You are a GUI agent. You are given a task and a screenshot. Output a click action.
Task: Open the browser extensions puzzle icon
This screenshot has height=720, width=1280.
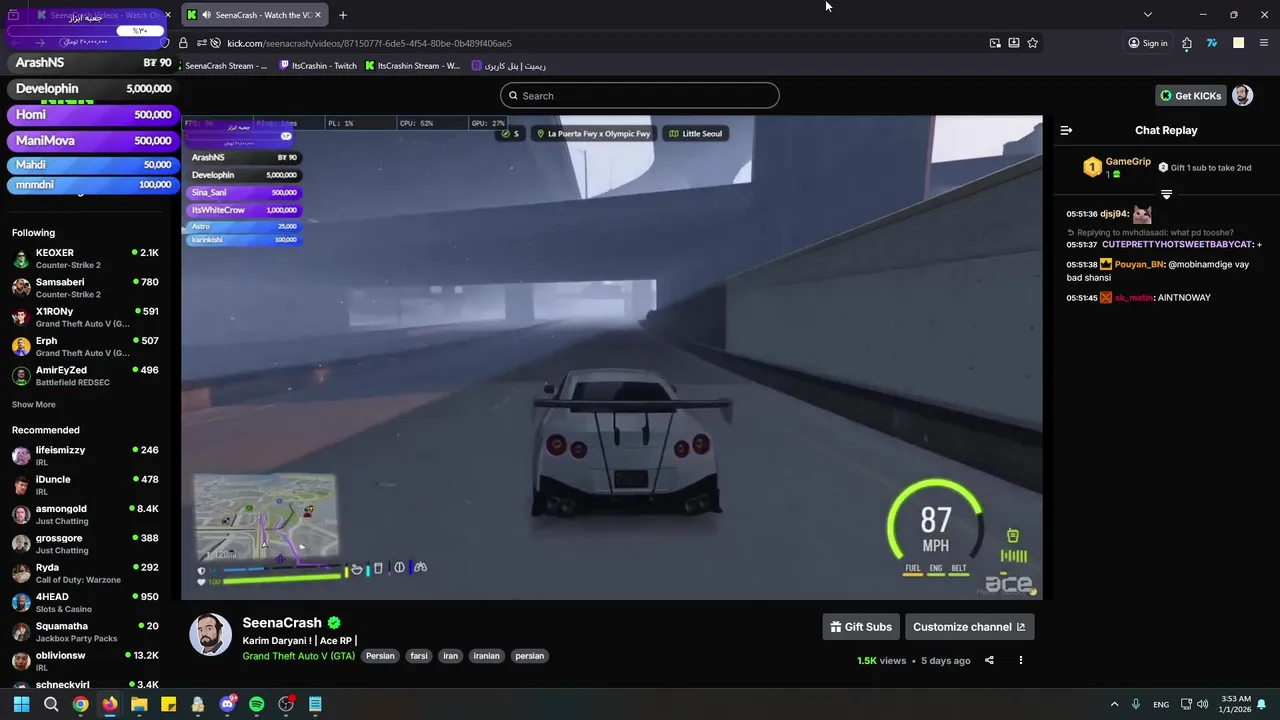click(x=1187, y=43)
